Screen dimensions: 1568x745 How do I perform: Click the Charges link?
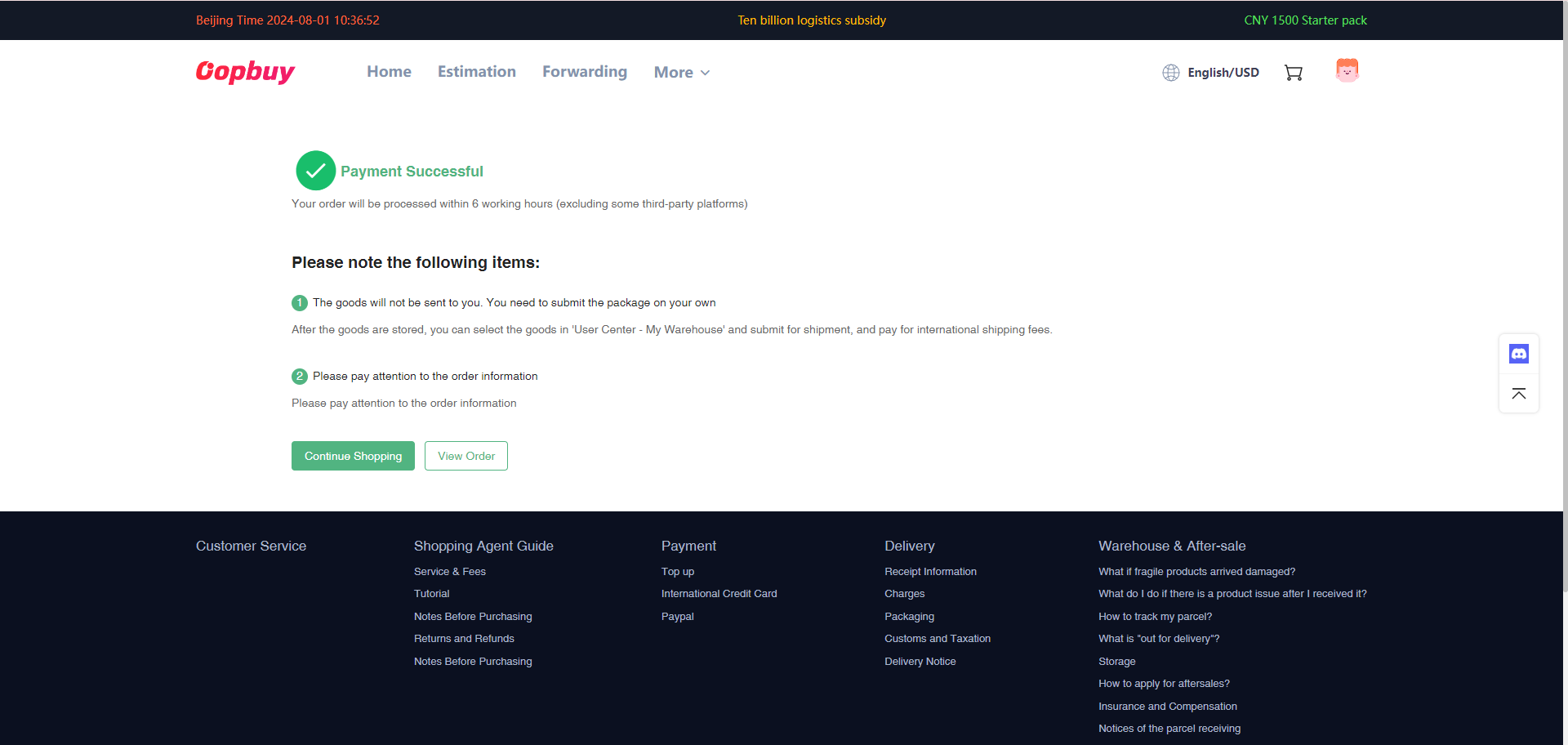click(x=905, y=594)
